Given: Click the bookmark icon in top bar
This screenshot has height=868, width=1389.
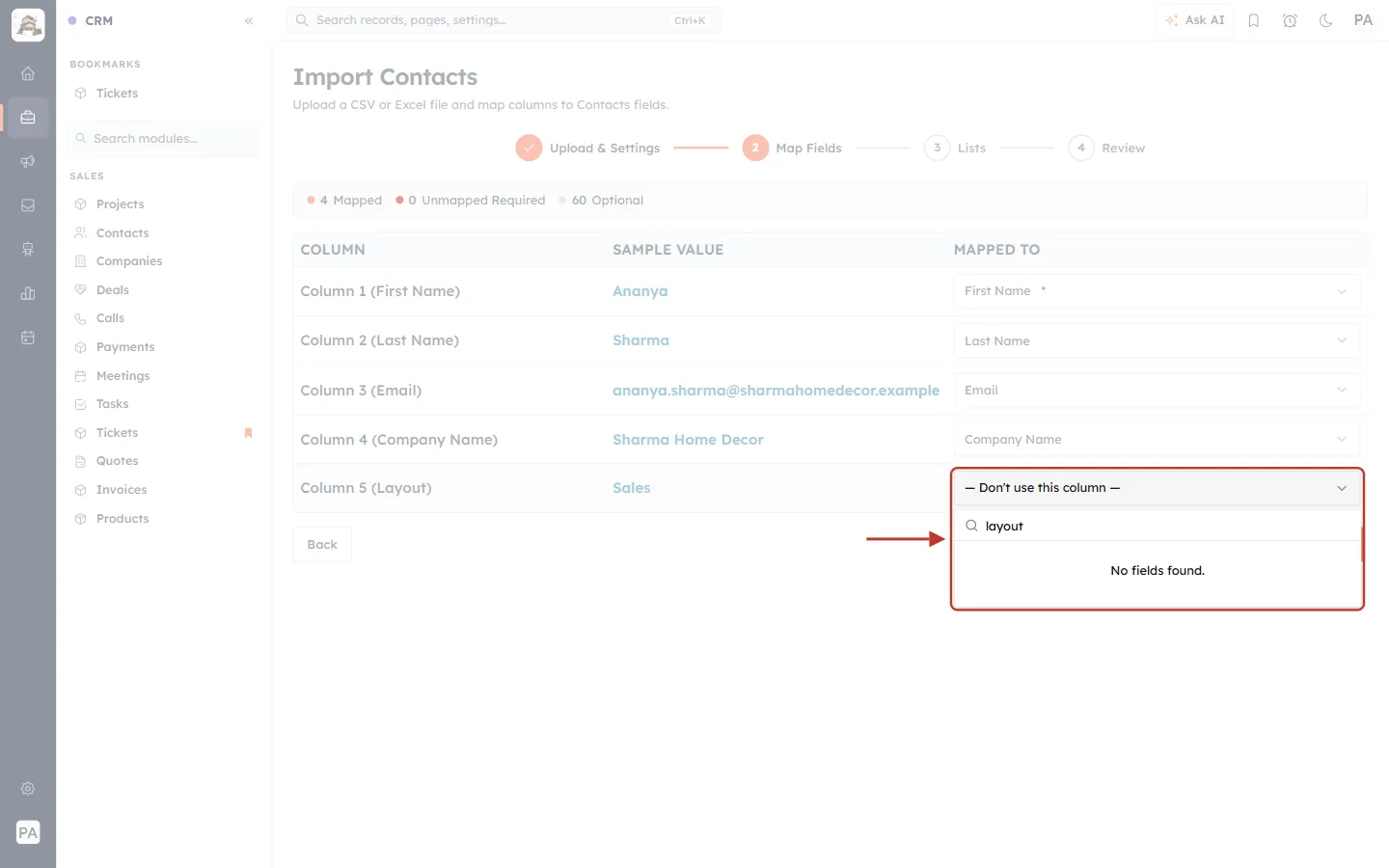Looking at the screenshot, I should [x=1254, y=20].
